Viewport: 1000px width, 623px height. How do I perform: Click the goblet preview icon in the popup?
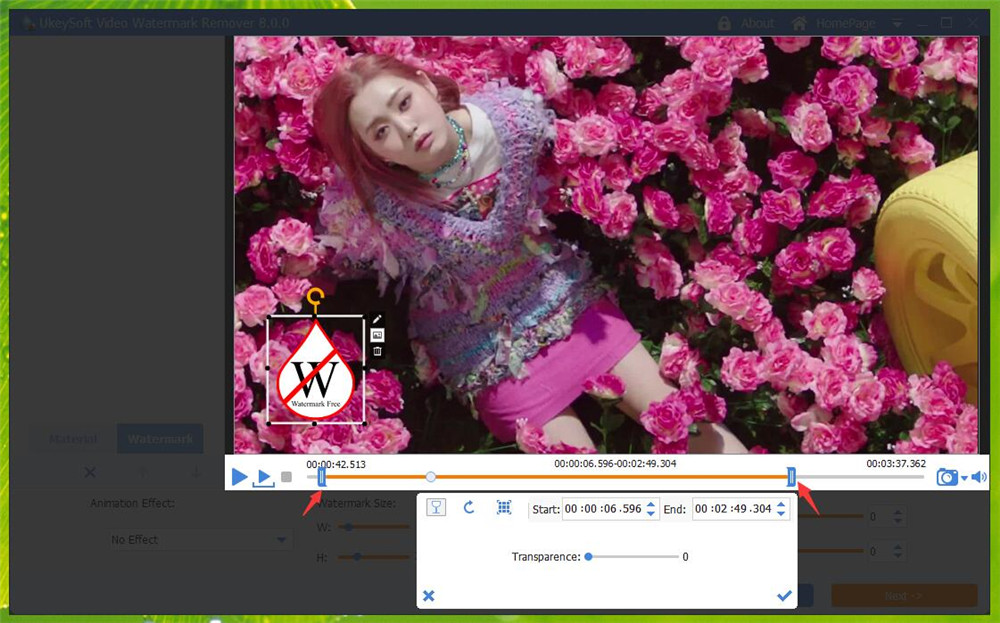coord(436,507)
